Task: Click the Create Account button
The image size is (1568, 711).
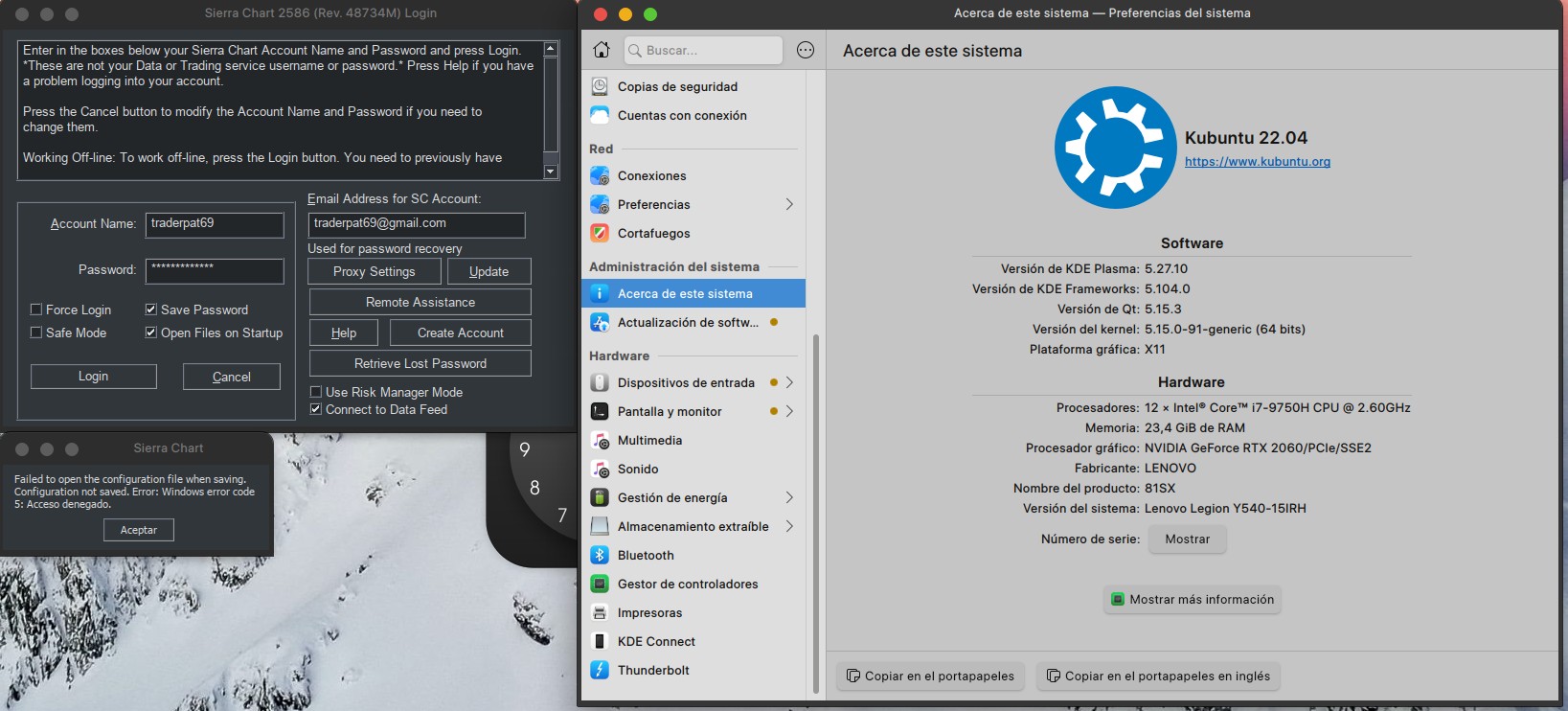Action: [x=461, y=333]
